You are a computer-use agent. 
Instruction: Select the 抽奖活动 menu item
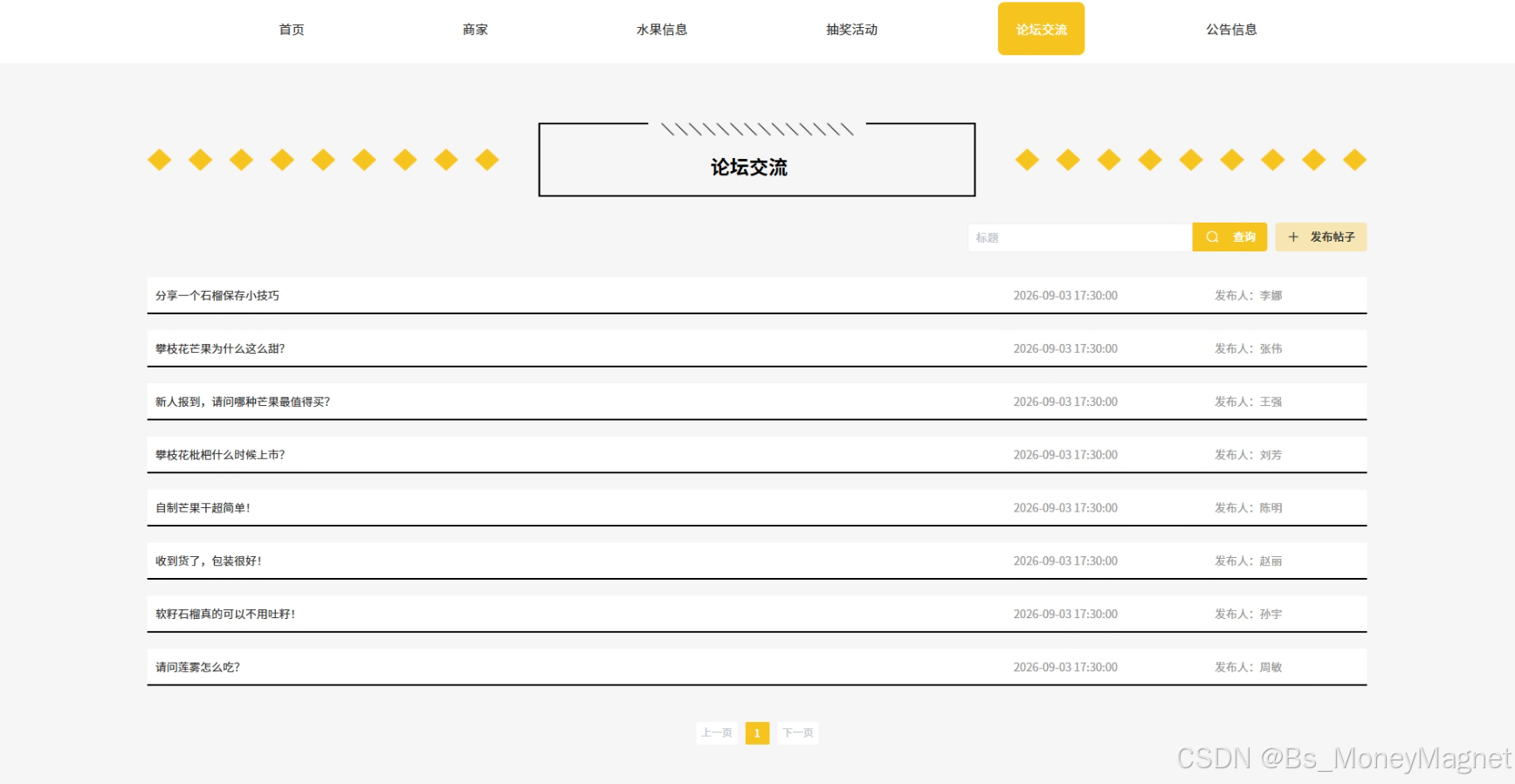pyautogui.click(x=852, y=30)
